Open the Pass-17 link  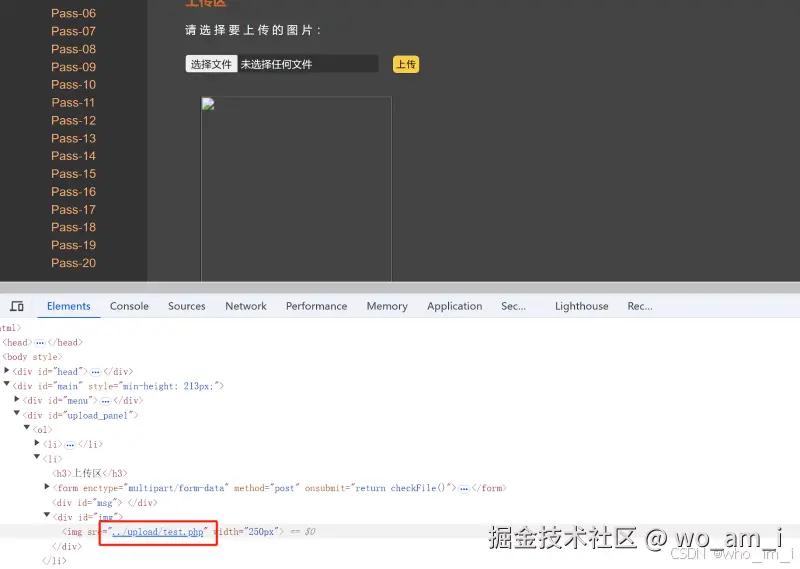73,209
